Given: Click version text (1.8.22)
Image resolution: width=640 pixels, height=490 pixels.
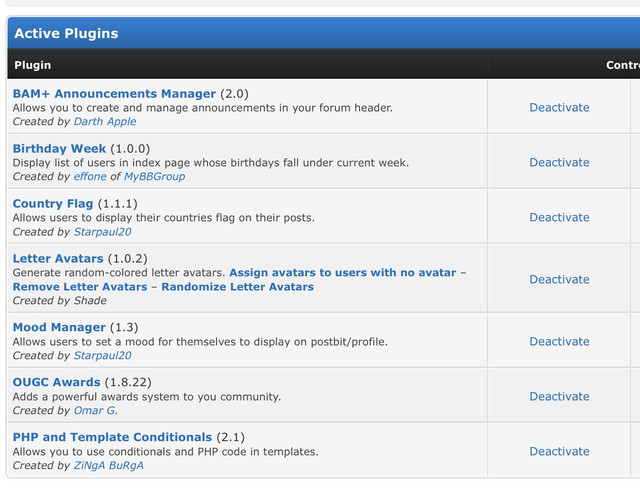Looking at the screenshot, I should 128,382.
